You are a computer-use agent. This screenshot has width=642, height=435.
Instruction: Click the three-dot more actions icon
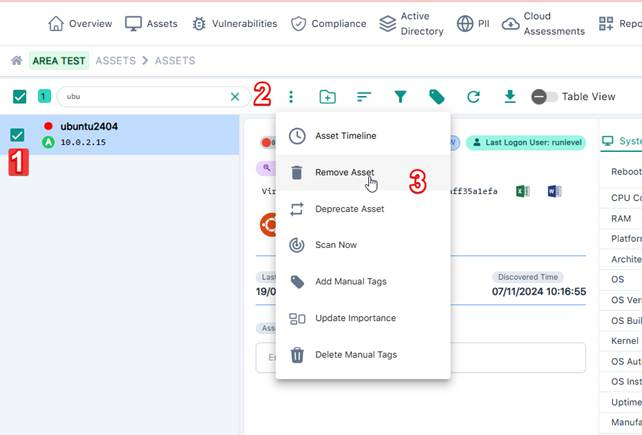coord(291,97)
